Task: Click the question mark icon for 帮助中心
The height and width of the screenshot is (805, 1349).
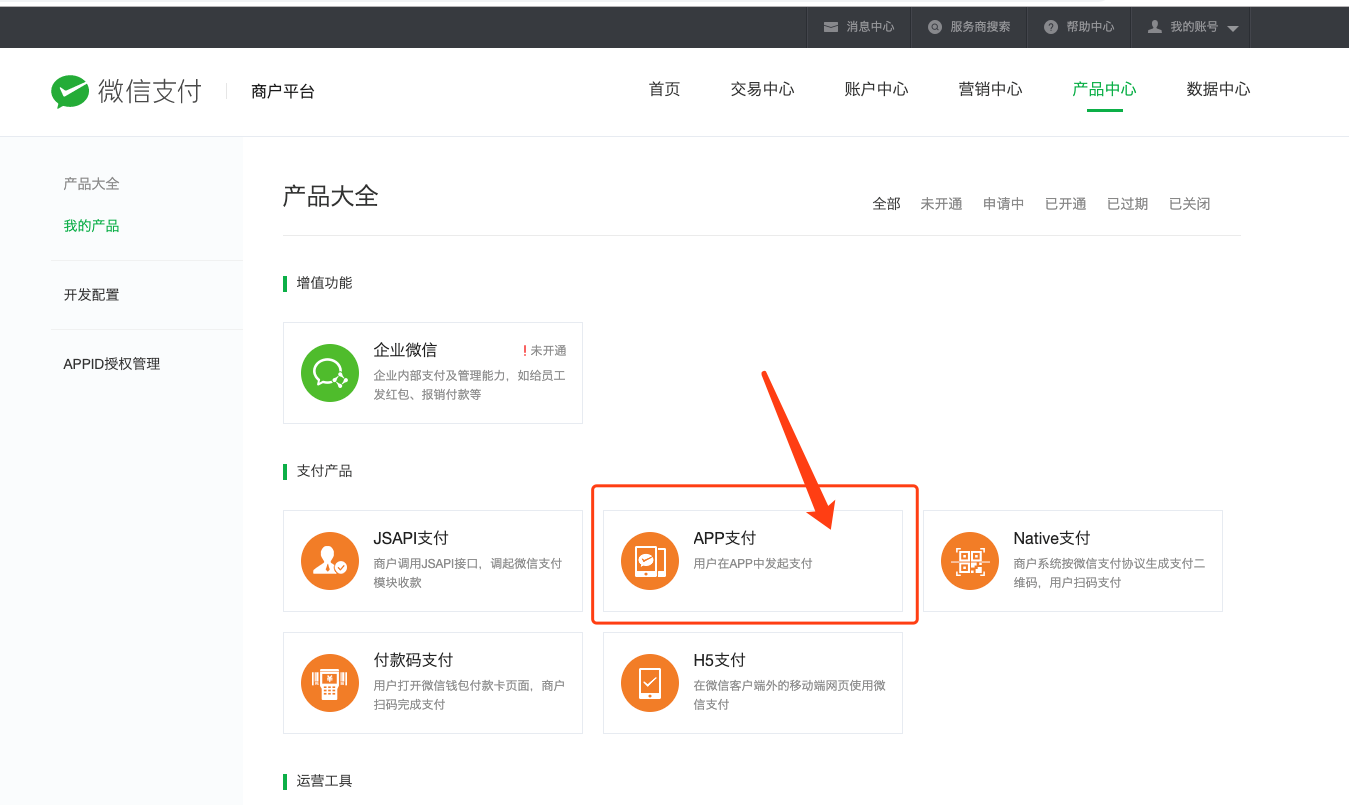Action: (x=1051, y=27)
